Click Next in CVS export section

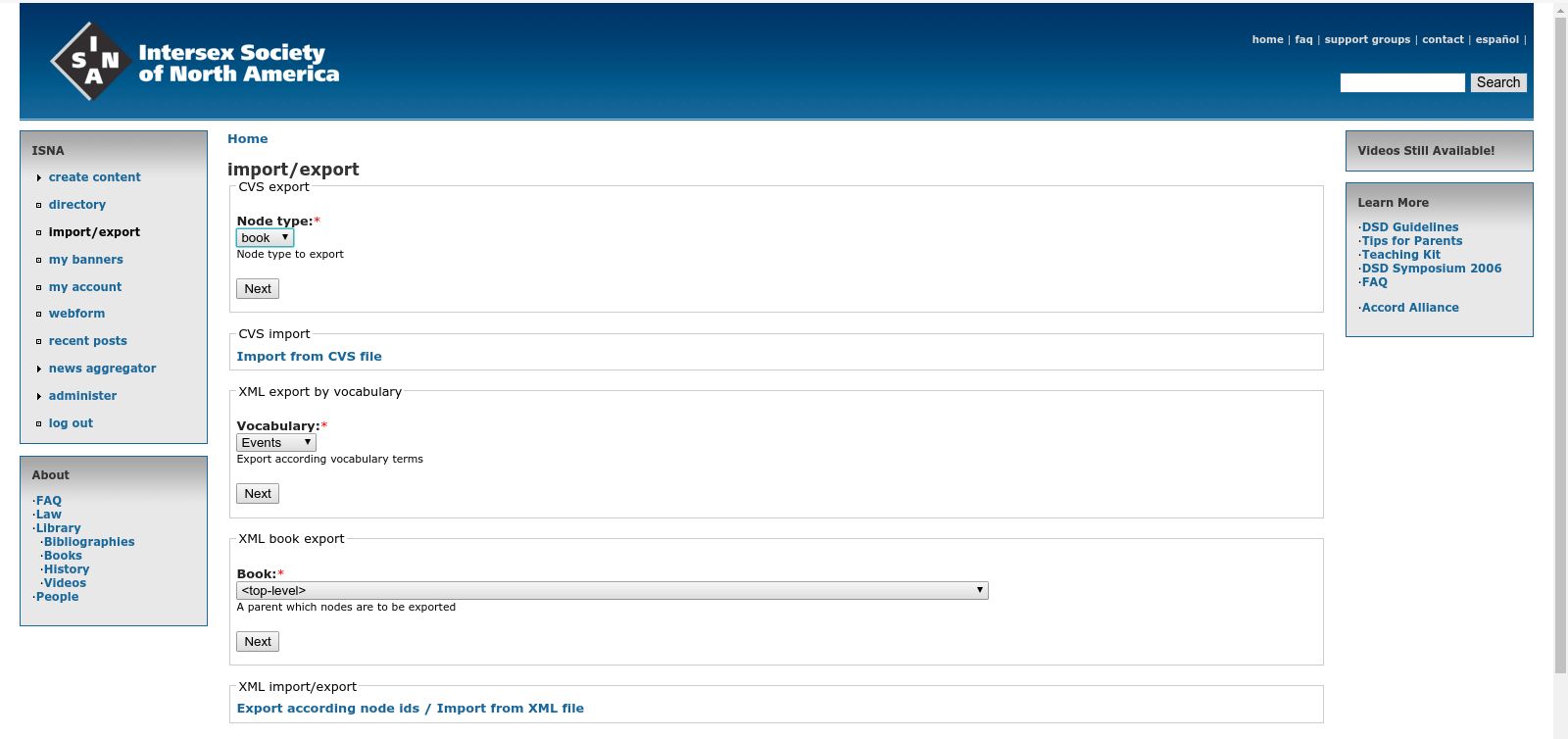(258, 289)
